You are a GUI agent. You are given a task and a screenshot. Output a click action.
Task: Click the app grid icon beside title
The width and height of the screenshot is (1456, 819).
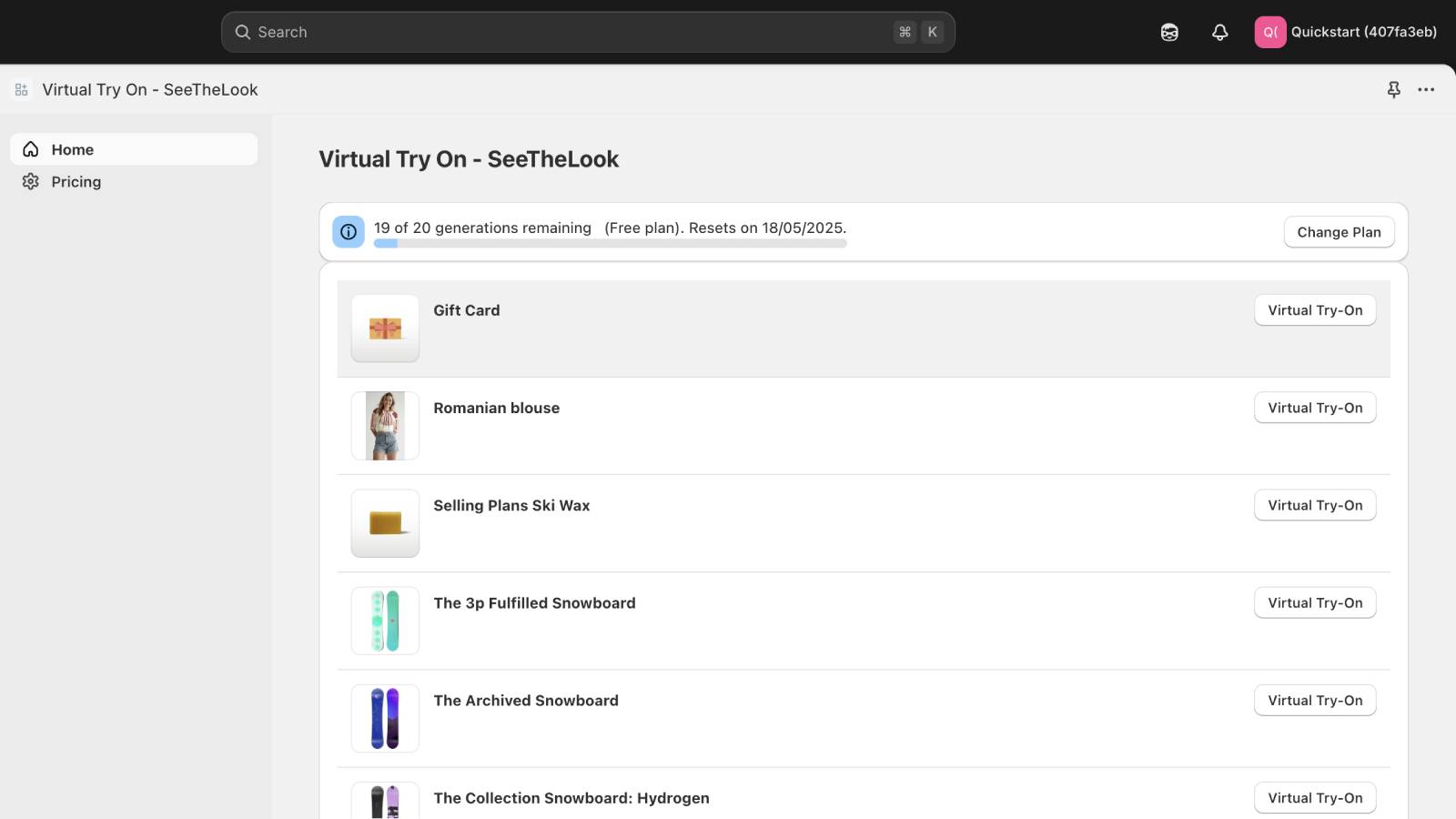pyautogui.click(x=22, y=89)
